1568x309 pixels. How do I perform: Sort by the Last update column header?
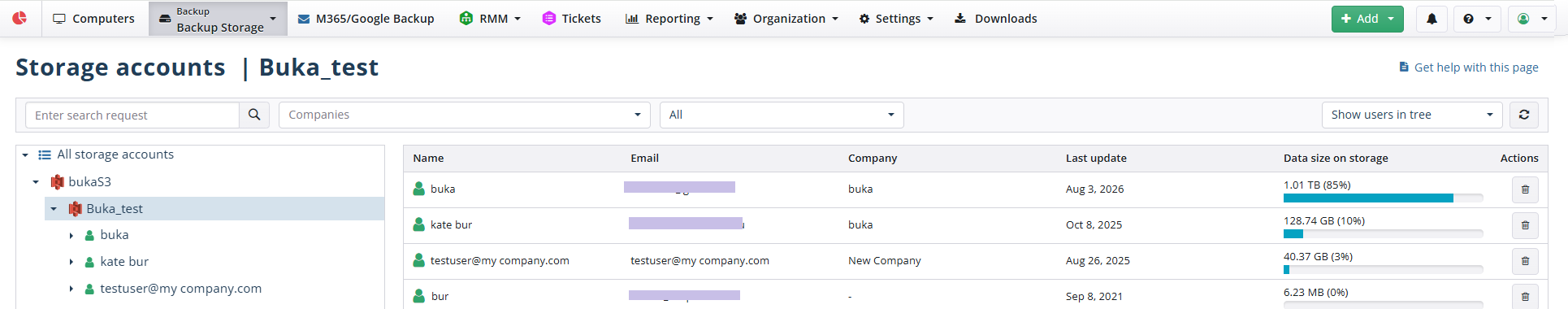tap(1096, 159)
